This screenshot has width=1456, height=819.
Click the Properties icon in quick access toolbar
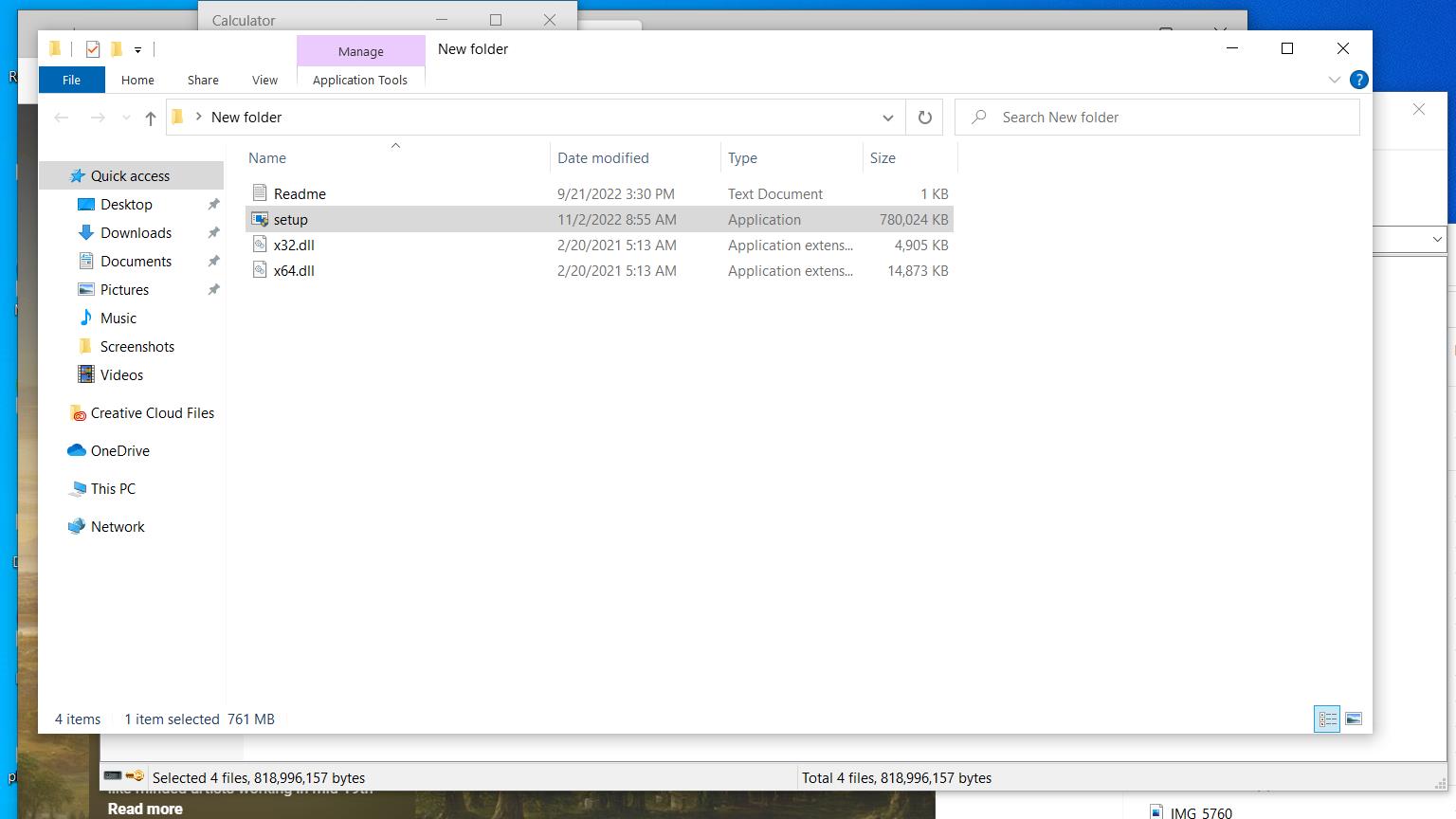(92, 49)
